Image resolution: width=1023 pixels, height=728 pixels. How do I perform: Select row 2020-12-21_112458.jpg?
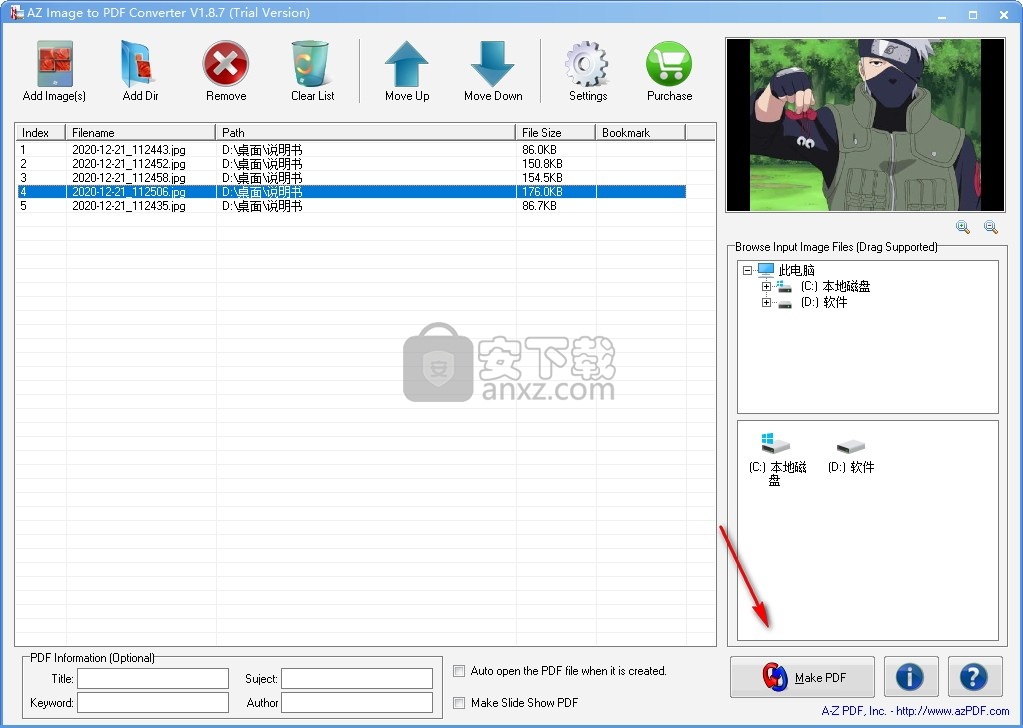point(351,177)
